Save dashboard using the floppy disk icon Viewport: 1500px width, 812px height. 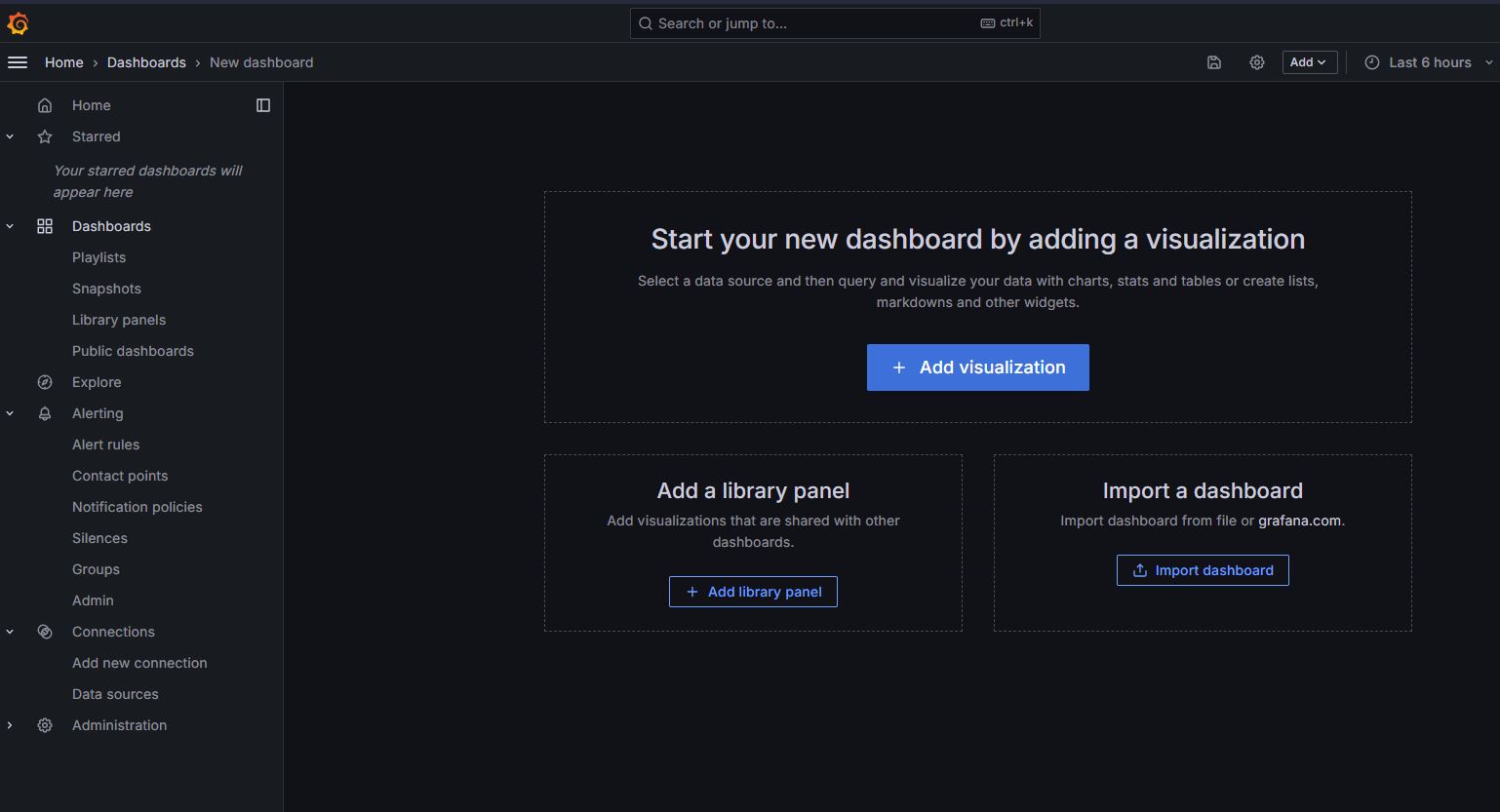click(x=1214, y=62)
